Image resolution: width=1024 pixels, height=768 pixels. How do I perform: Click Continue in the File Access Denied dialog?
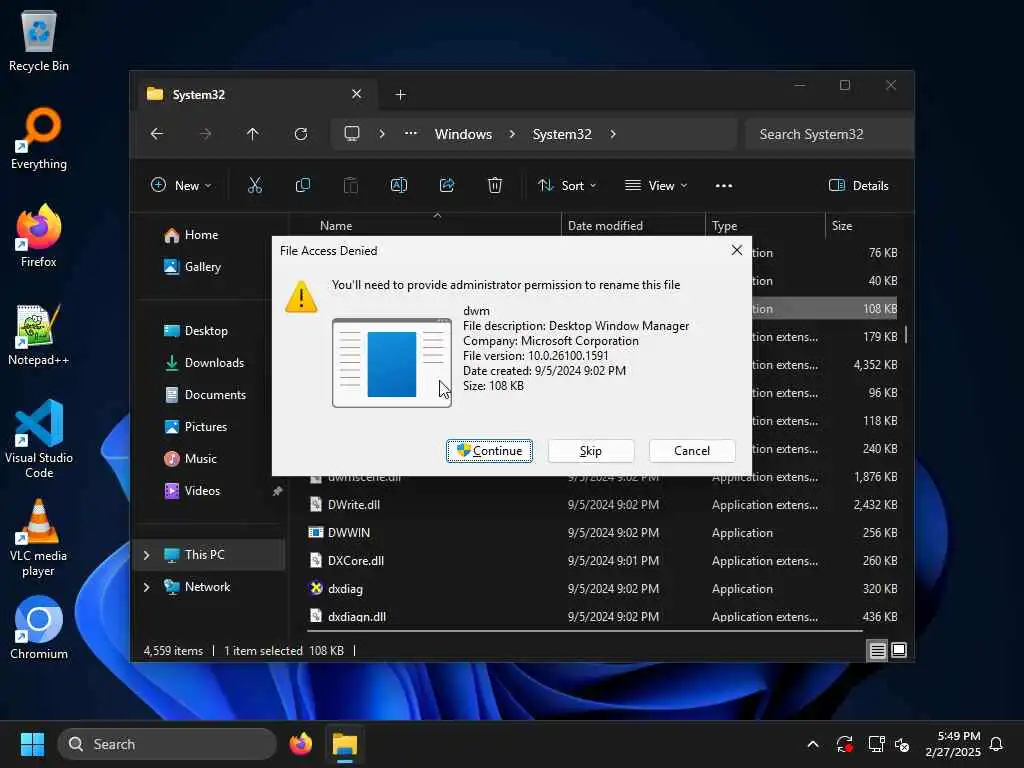[x=489, y=451]
